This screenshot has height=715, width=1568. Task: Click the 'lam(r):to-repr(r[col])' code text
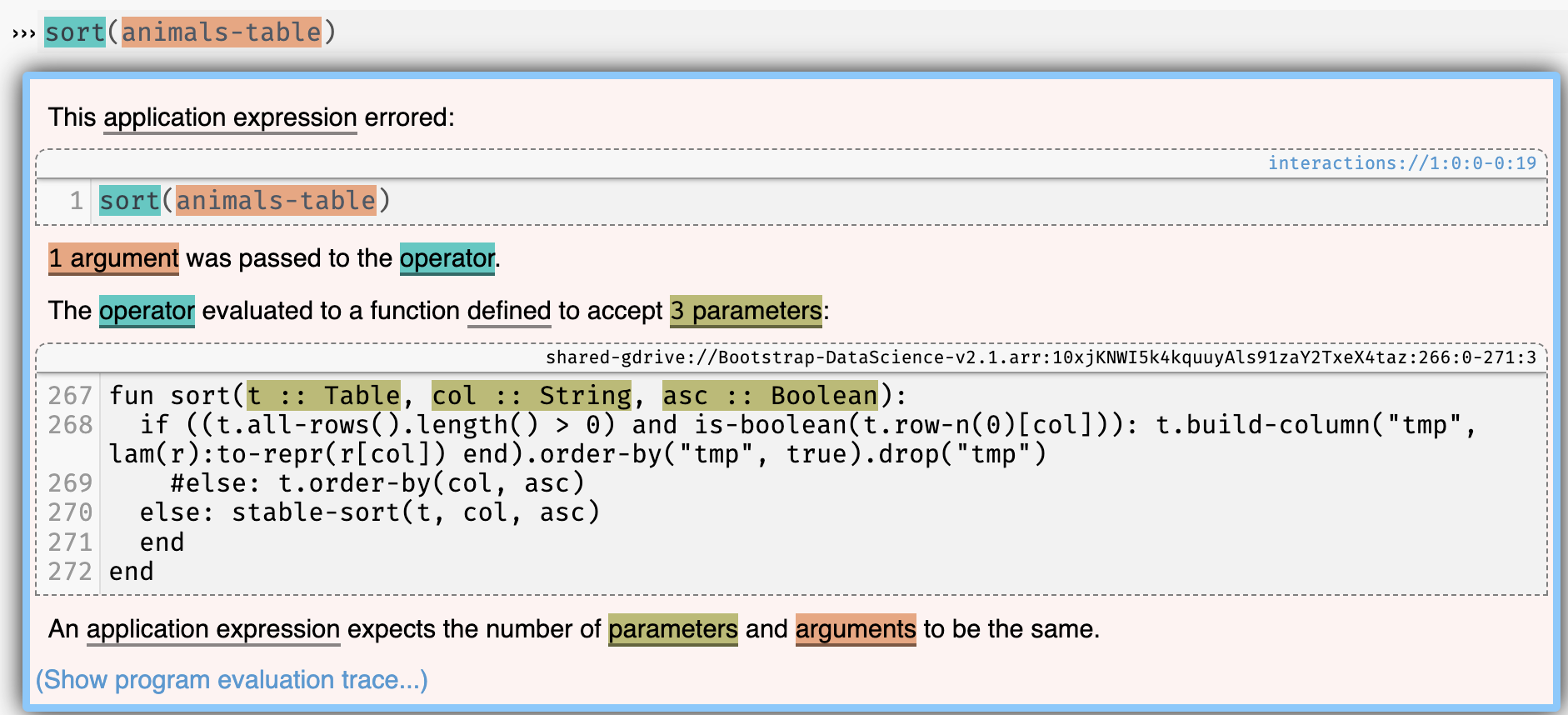[x=278, y=454]
